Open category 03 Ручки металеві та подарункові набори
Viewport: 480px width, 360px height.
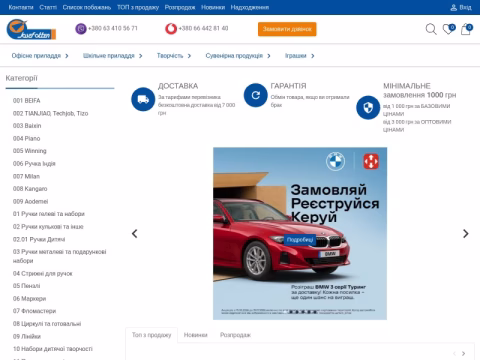tap(60, 256)
